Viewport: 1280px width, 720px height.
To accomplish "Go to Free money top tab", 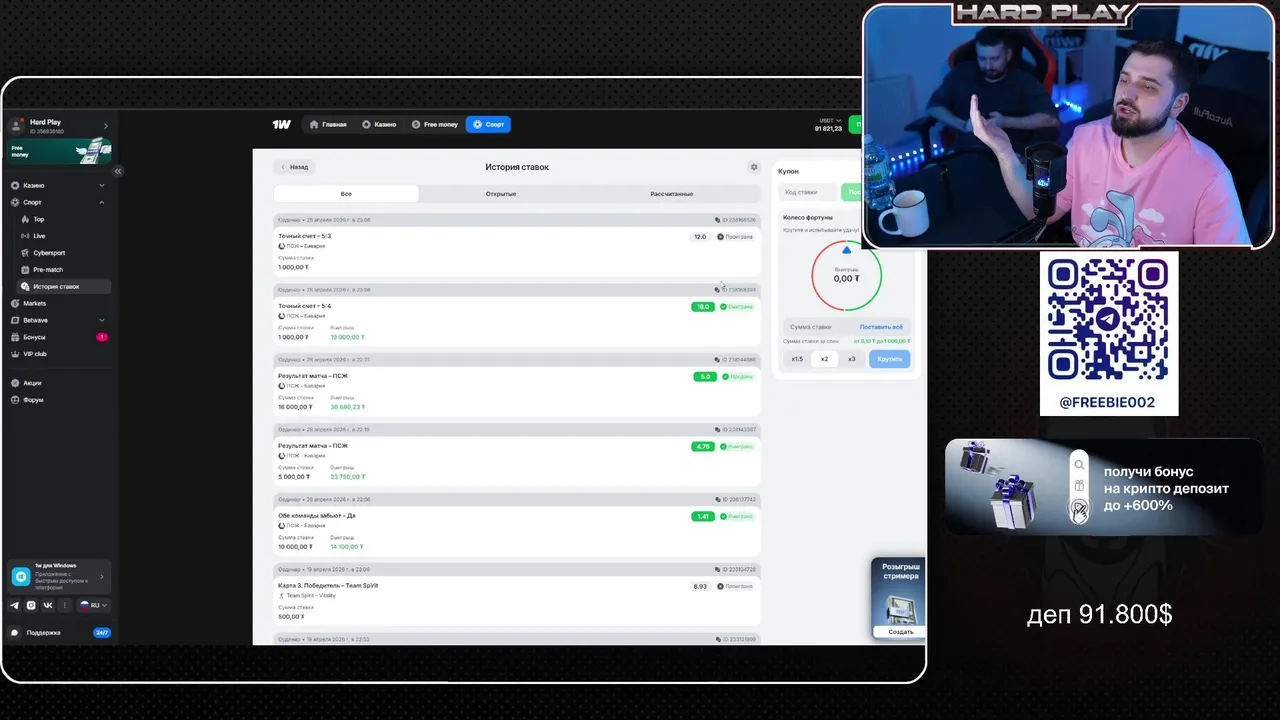I will click(x=435, y=124).
